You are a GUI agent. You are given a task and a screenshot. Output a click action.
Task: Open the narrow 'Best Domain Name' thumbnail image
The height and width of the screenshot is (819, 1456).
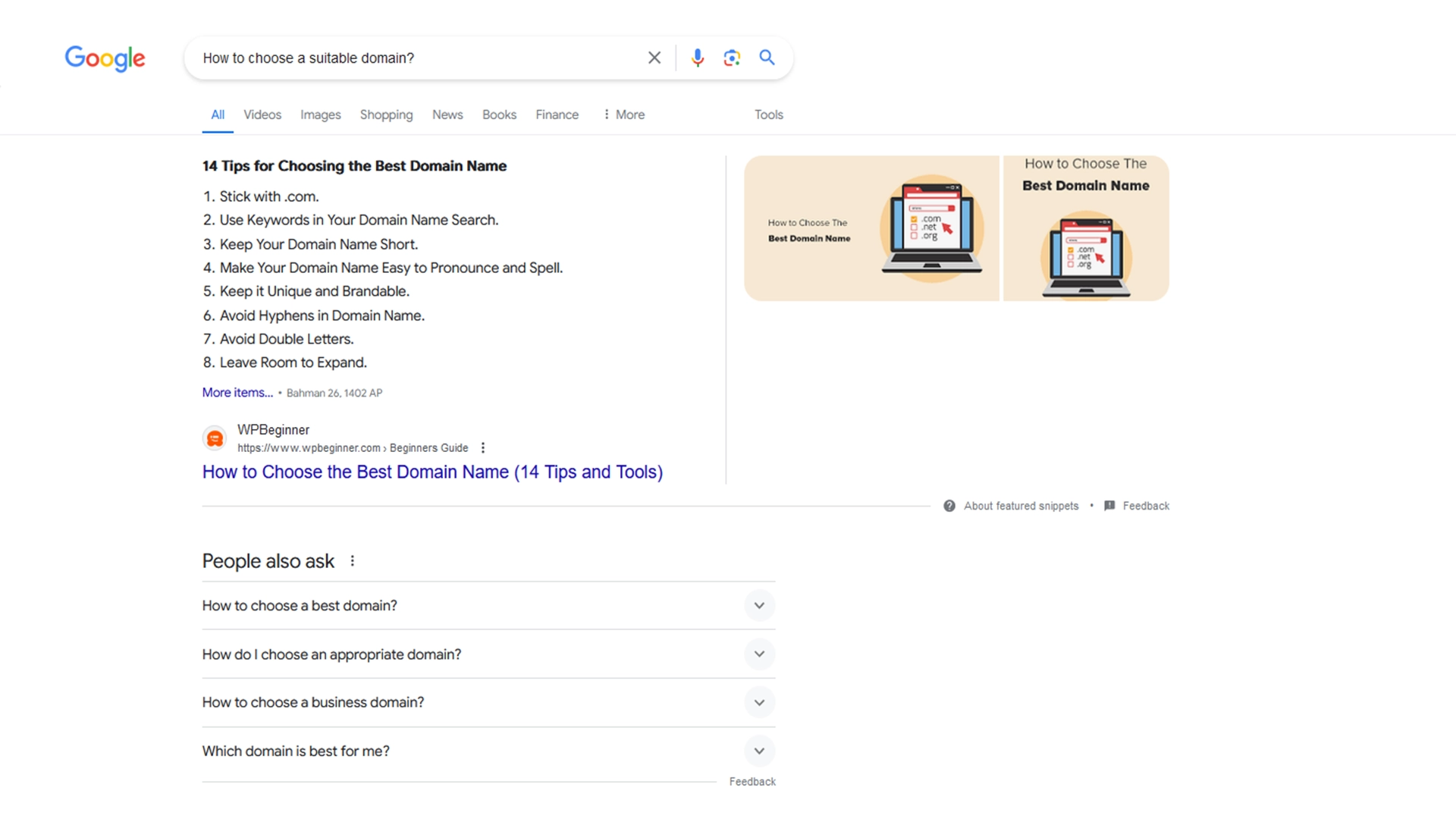pyautogui.click(x=1086, y=228)
